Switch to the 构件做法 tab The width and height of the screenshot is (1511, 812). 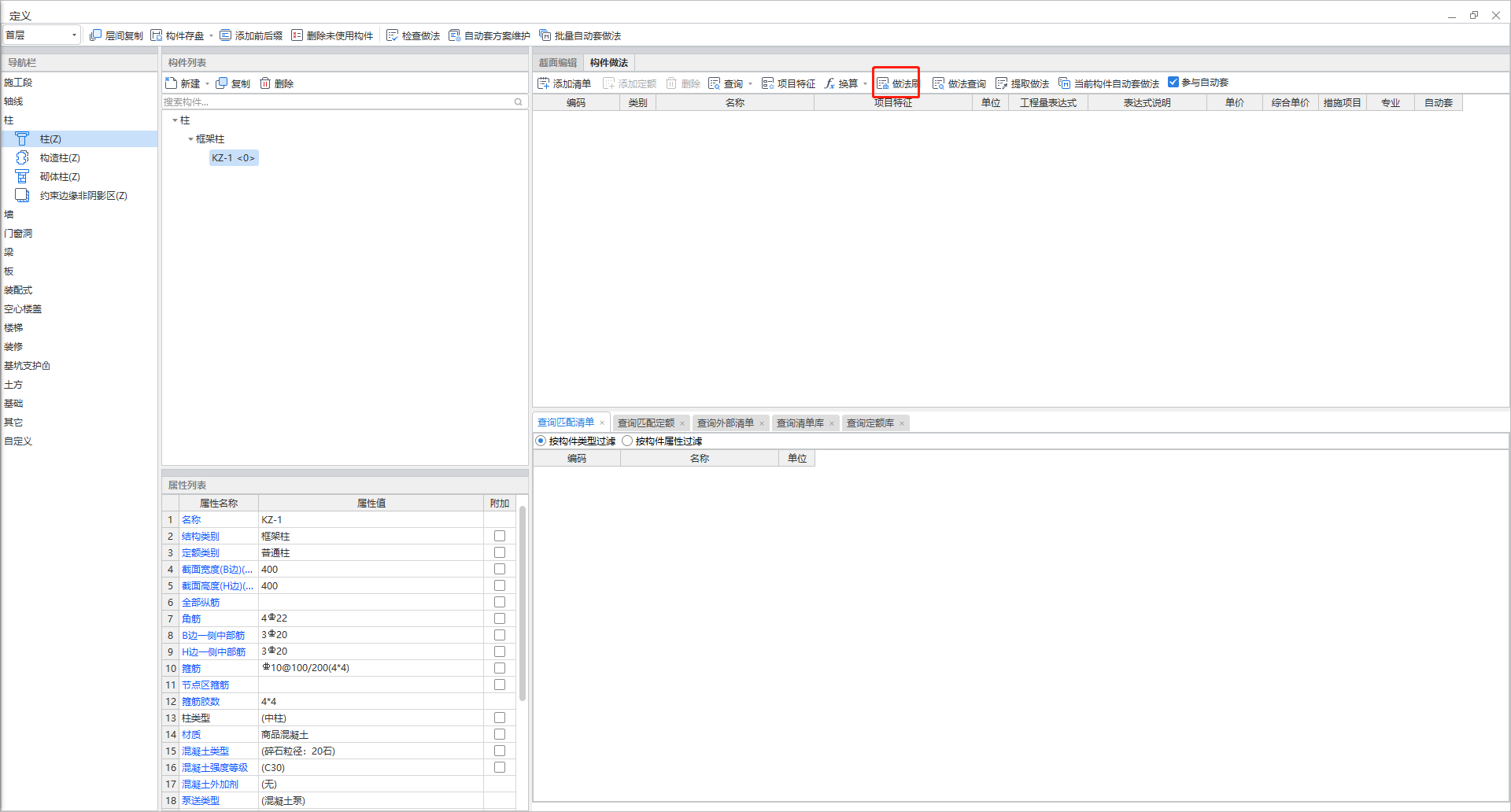tap(609, 62)
